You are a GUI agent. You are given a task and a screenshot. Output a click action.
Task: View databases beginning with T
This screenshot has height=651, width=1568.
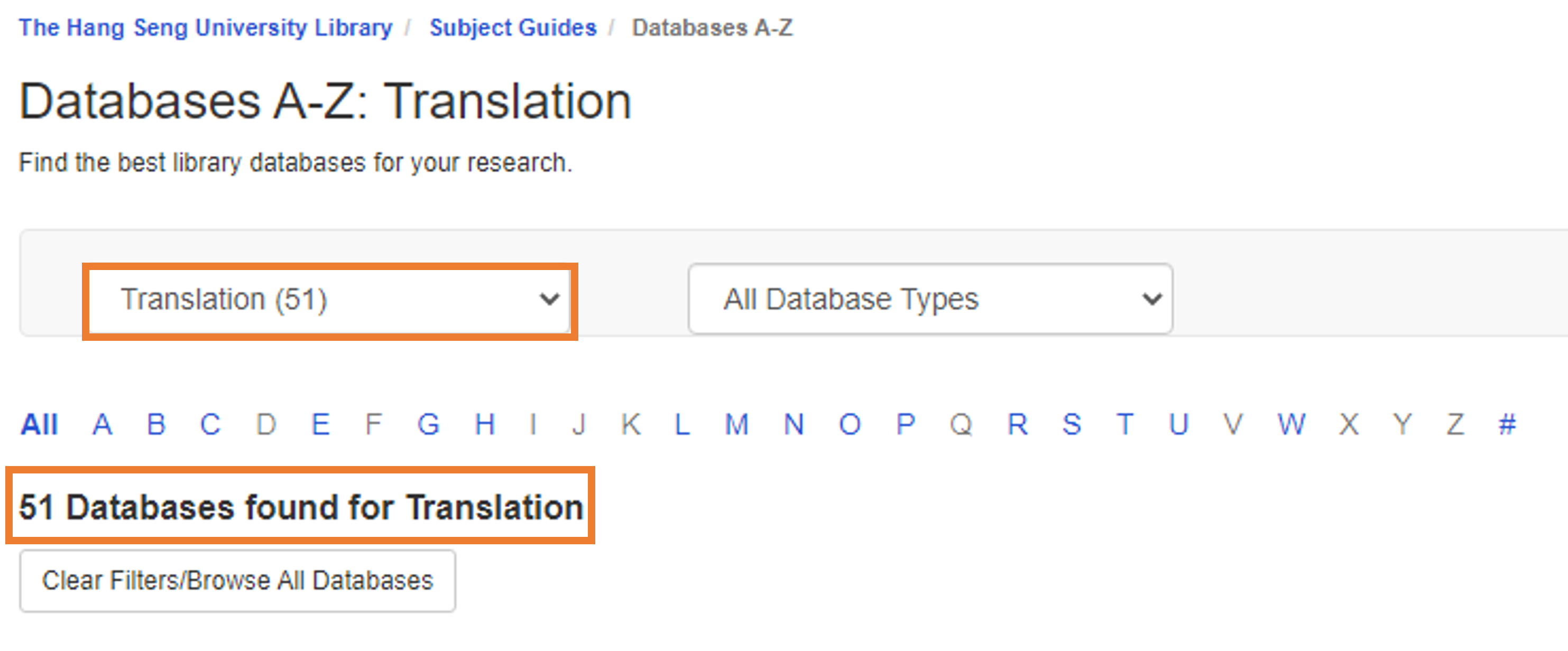pos(1125,425)
